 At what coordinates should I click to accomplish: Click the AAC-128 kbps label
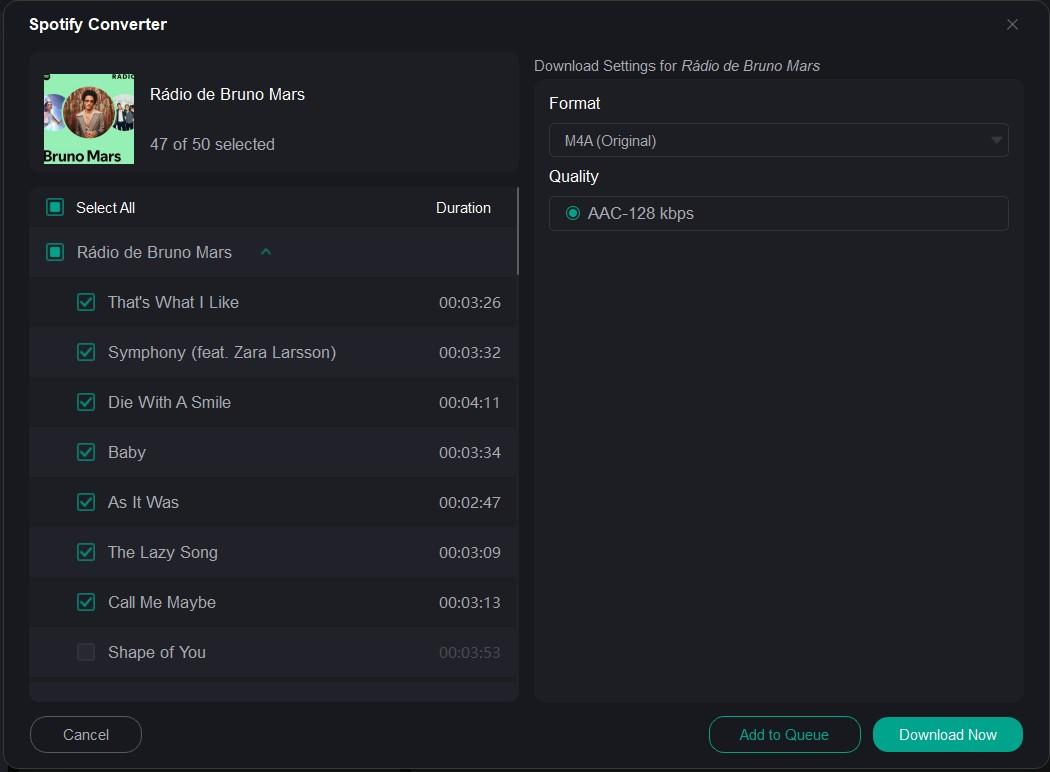(640, 214)
